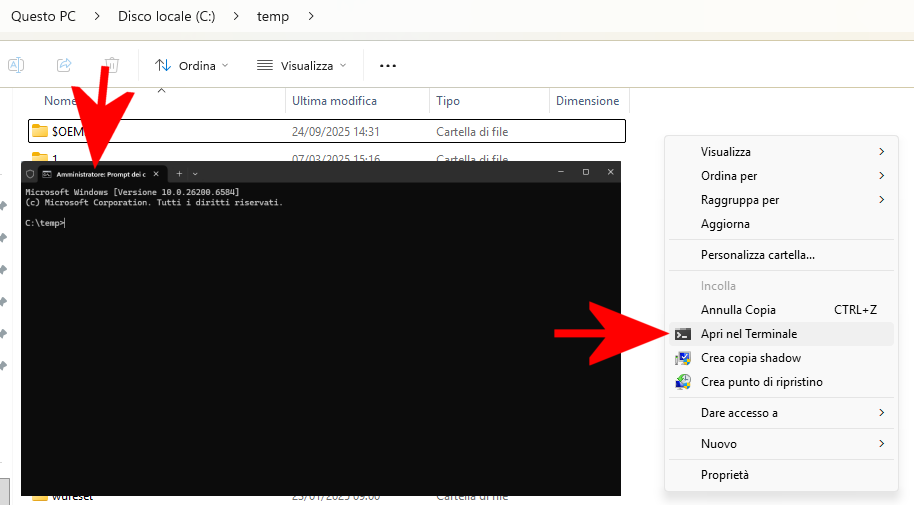The width and height of the screenshot is (914, 505).
Task: Close the Prompt dei comandi terminal tab
Action: click(156, 173)
